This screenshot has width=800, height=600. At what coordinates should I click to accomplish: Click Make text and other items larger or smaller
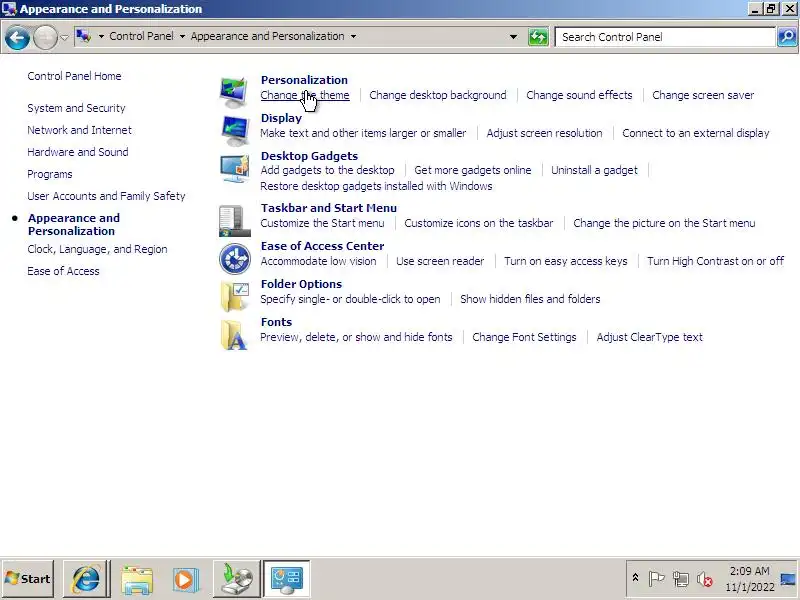tap(363, 133)
